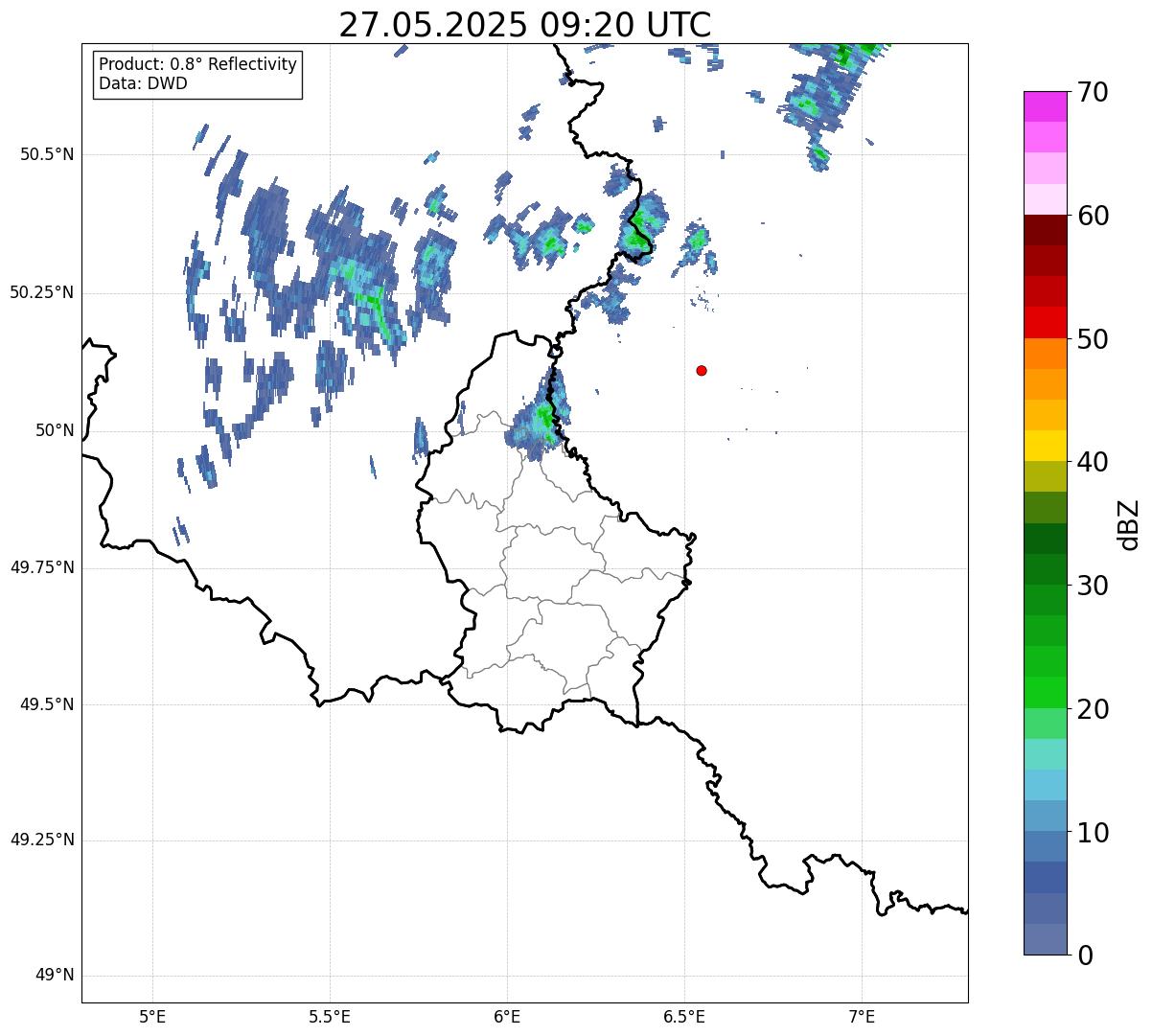Pick the olive colorbar segment below 40
This screenshot has height=1036, width=1152.
pos(1045,476)
